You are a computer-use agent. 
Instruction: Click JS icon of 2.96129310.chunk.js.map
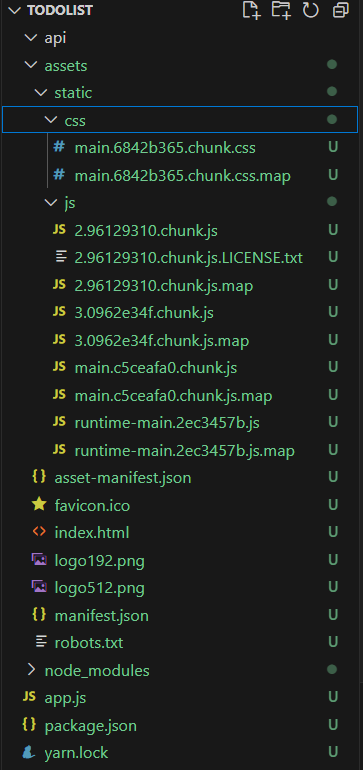[59, 284]
